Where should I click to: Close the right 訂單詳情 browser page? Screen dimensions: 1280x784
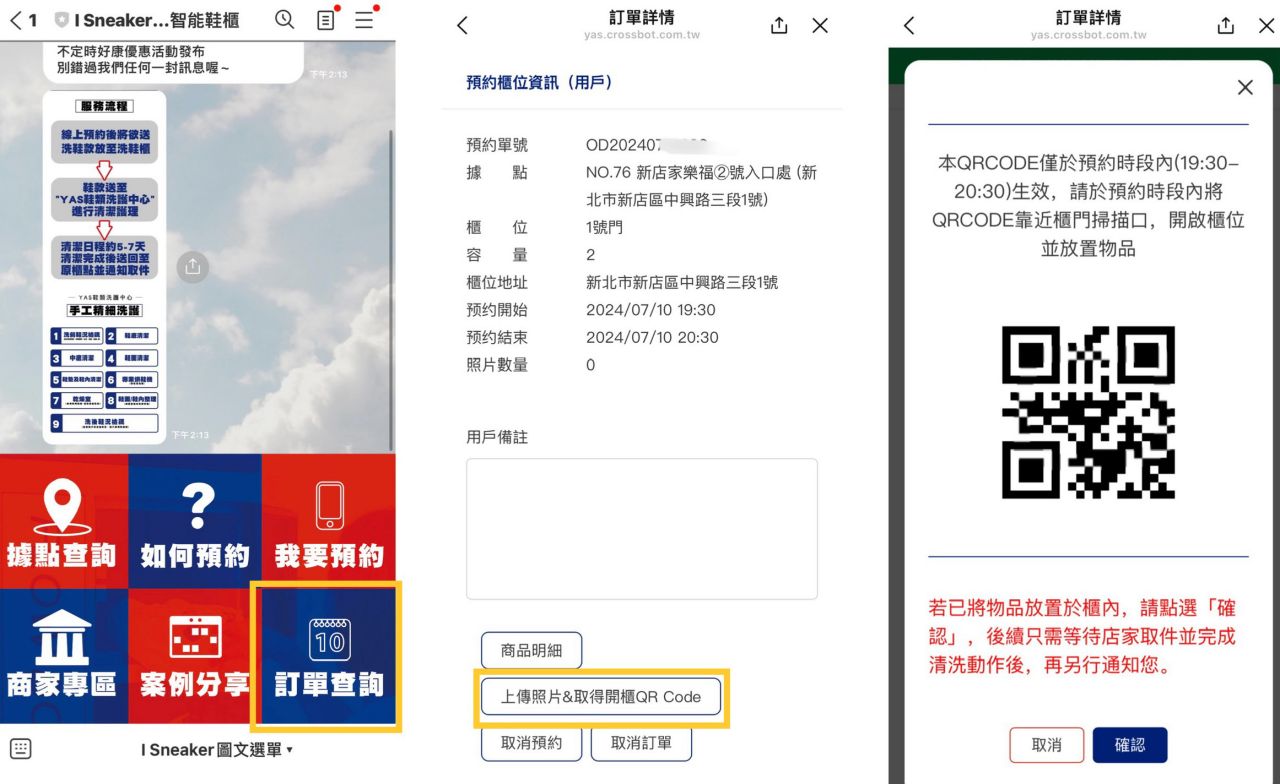[1266, 26]
